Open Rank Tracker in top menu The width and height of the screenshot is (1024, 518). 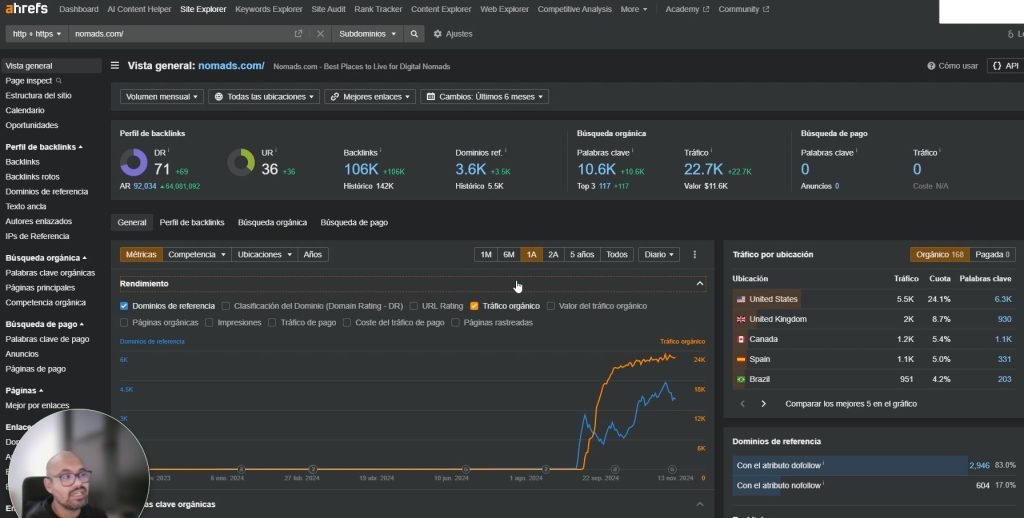[x=378, y=9]
